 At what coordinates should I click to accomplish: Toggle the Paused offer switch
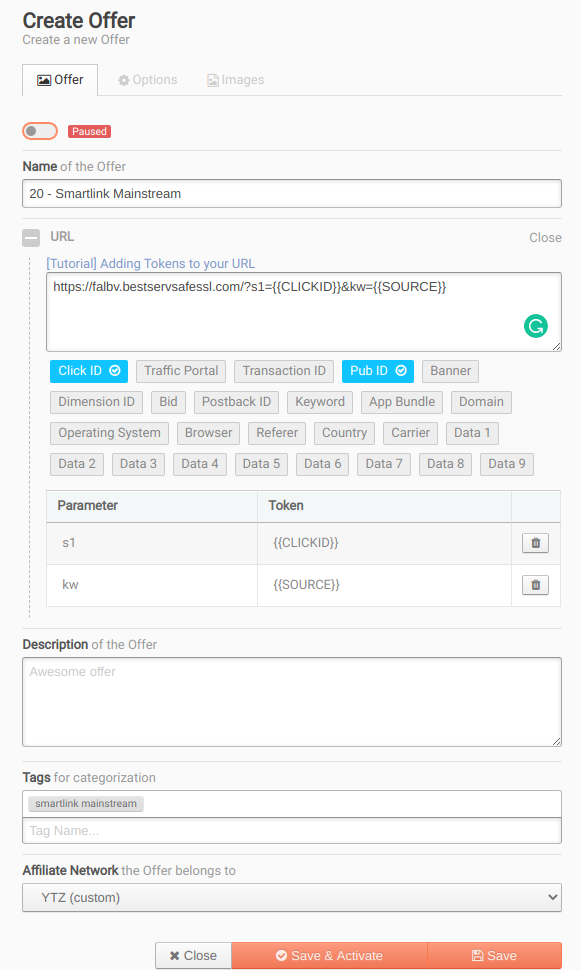(40, 131)
